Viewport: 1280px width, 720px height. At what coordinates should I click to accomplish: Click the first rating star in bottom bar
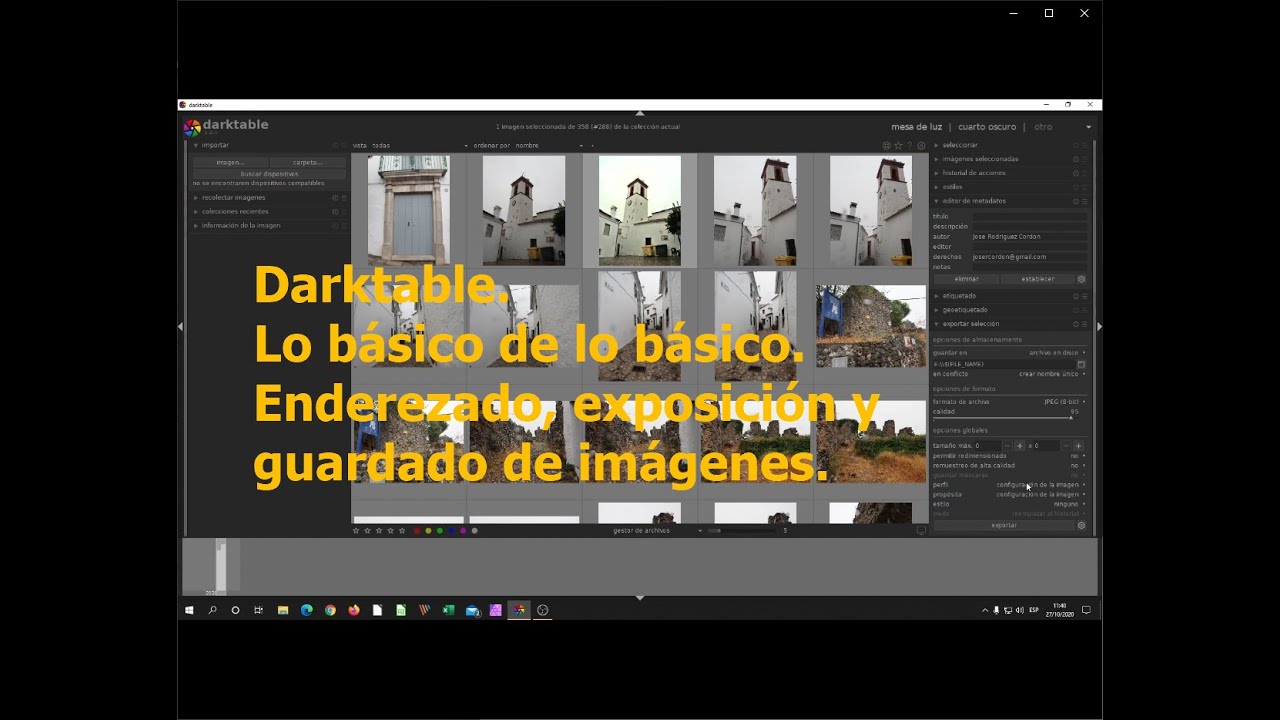tap(356, 531)
